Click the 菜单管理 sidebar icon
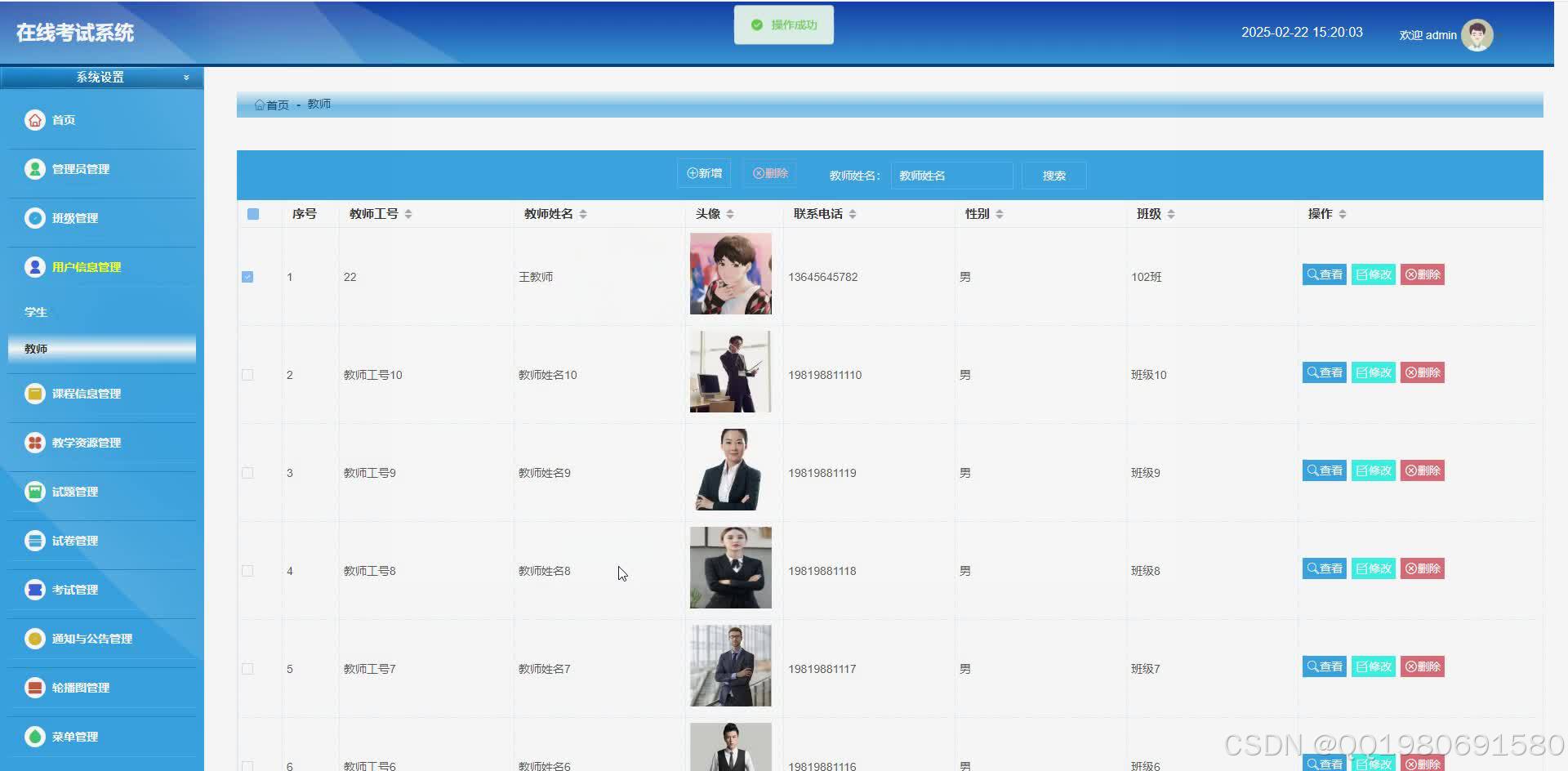Screen dimensions: 1568x771 coord(34,737)
